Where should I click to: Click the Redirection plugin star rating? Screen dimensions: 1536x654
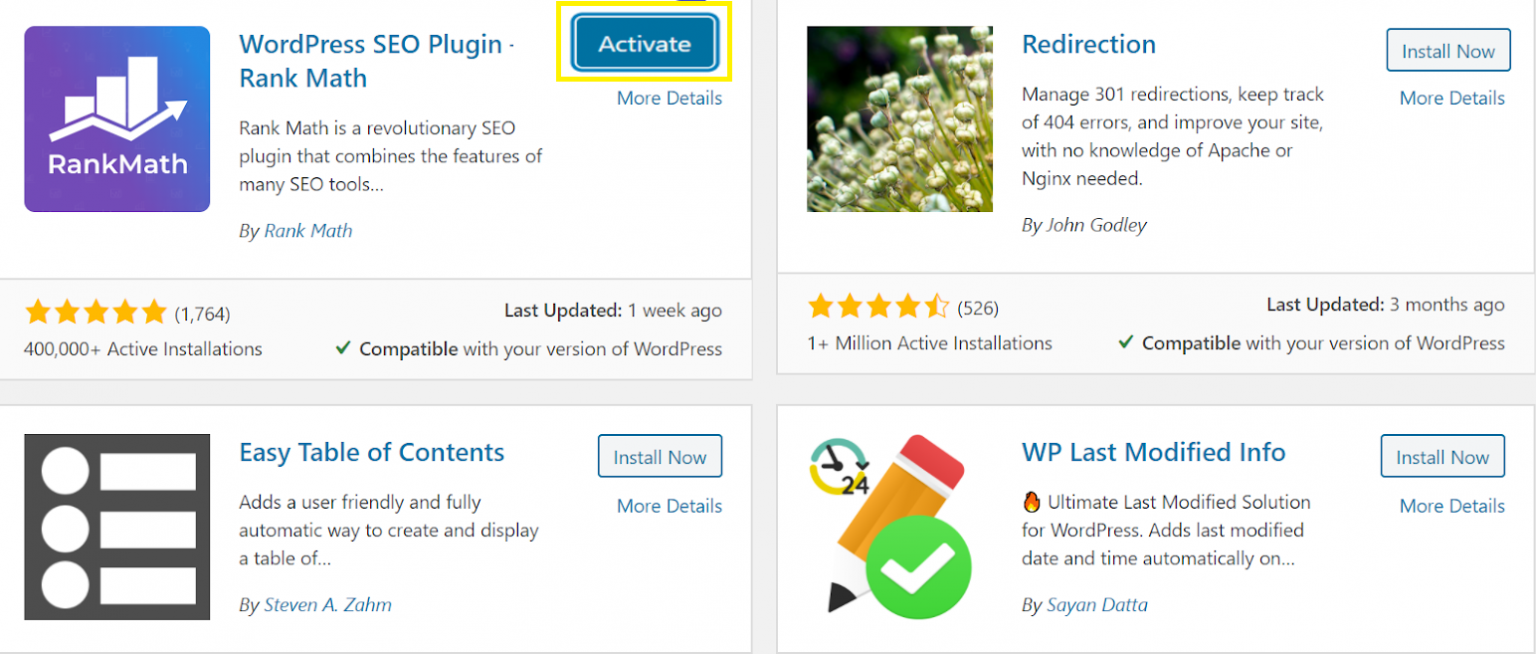879,306
